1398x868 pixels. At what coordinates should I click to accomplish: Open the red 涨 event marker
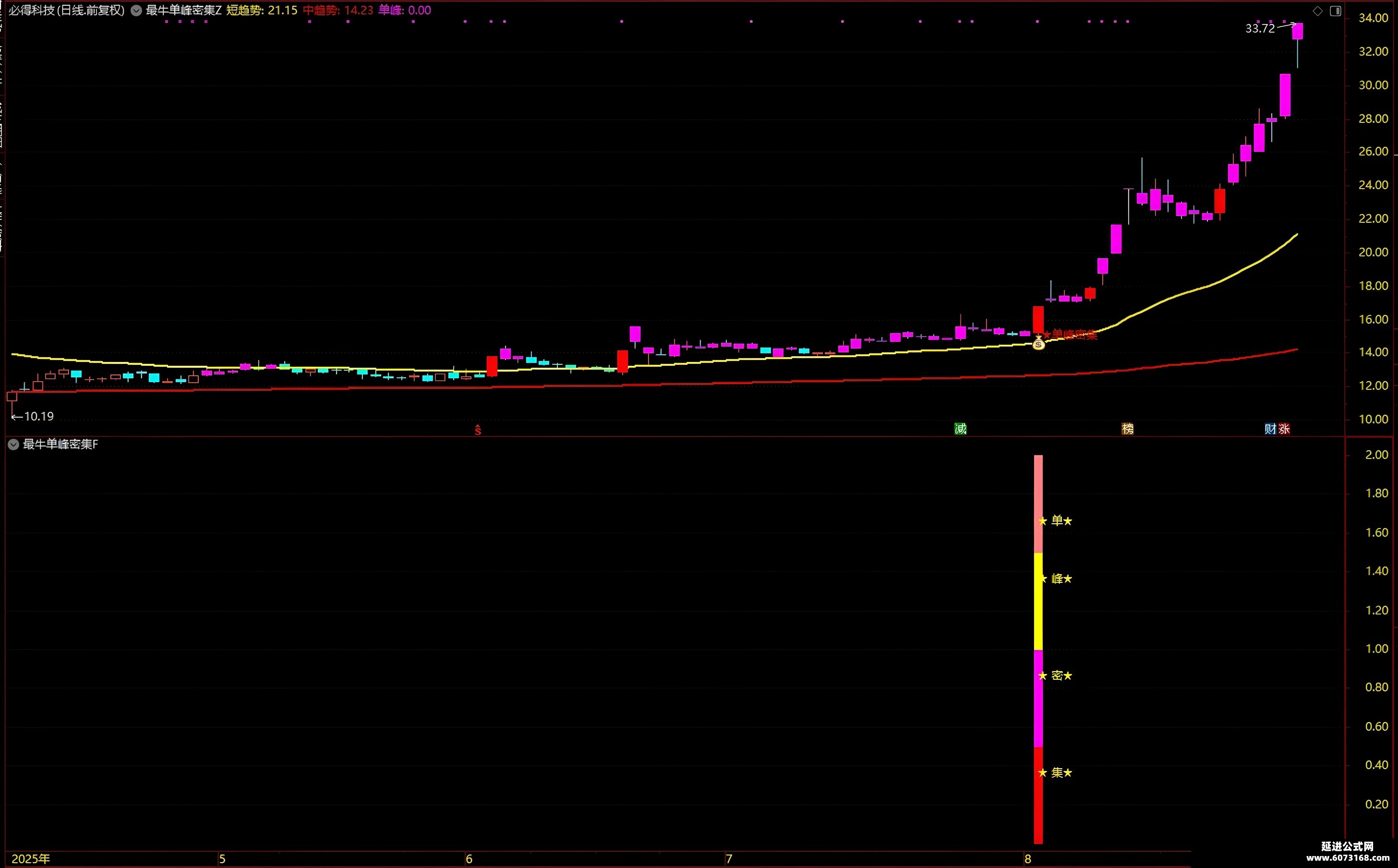point(1284,428)
